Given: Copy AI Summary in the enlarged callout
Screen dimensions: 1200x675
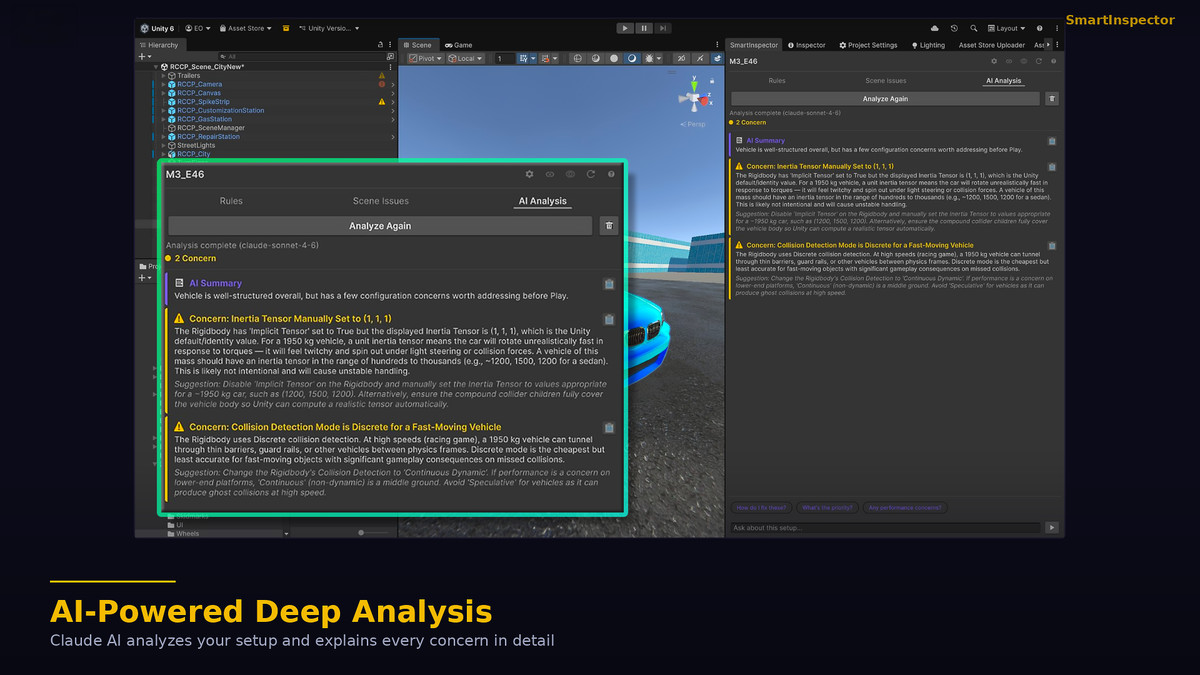Looking at the screenshot, I should 609,284.
